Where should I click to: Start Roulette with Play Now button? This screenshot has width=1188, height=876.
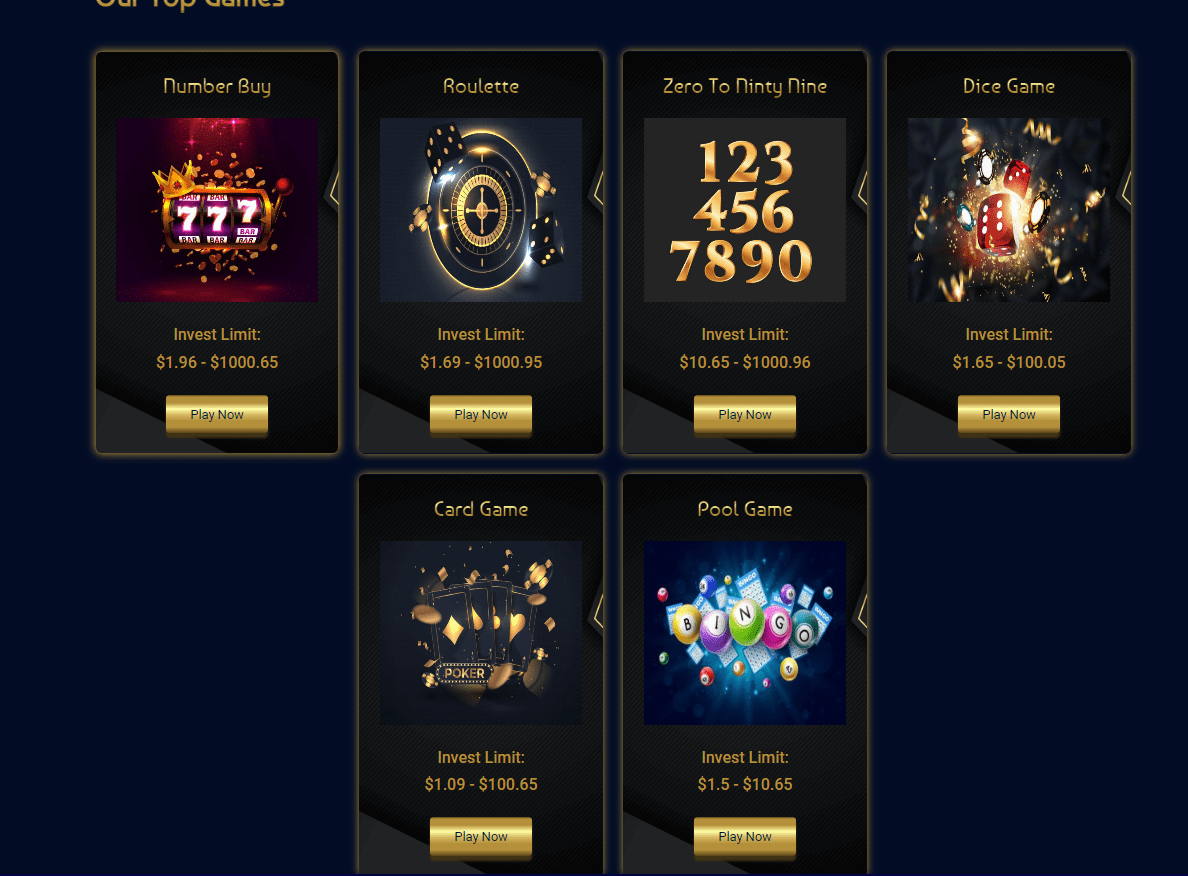(x=480, y=415)
